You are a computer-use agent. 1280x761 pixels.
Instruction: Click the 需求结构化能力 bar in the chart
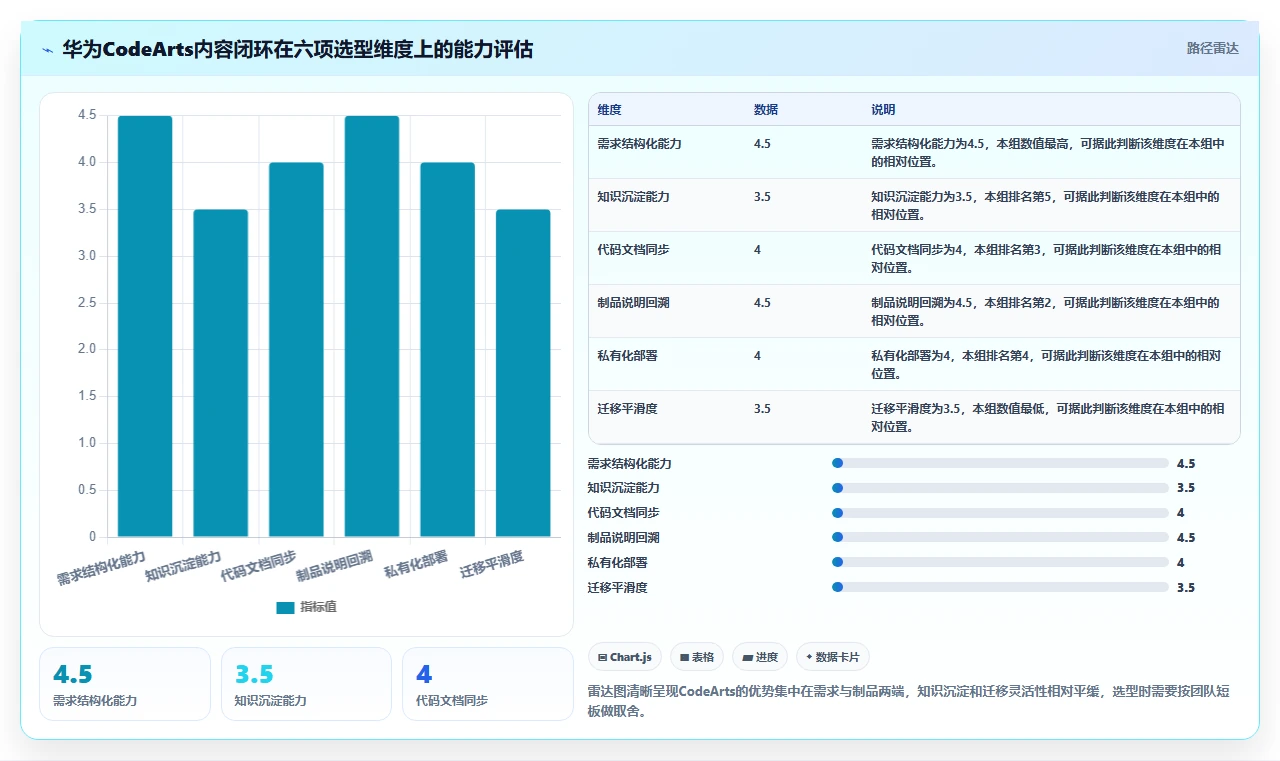tap(145, 326)
